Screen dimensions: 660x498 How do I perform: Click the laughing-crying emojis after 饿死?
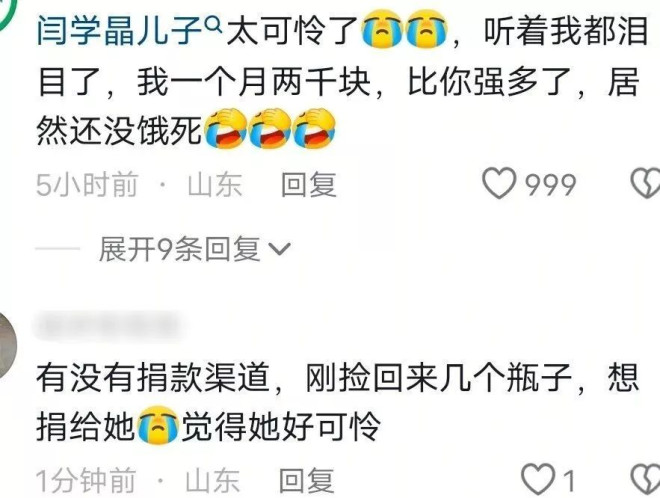point(269,128)
